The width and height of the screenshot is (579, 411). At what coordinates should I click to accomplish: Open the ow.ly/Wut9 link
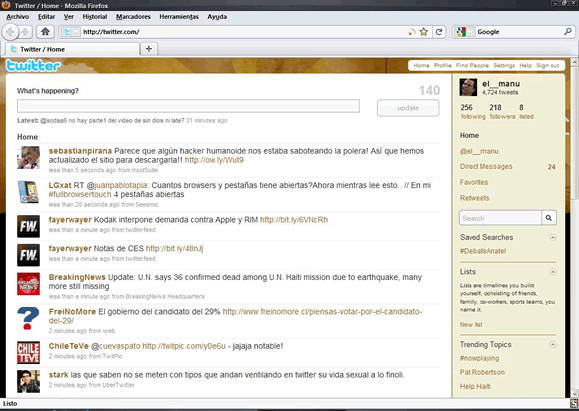pos(214,160)
